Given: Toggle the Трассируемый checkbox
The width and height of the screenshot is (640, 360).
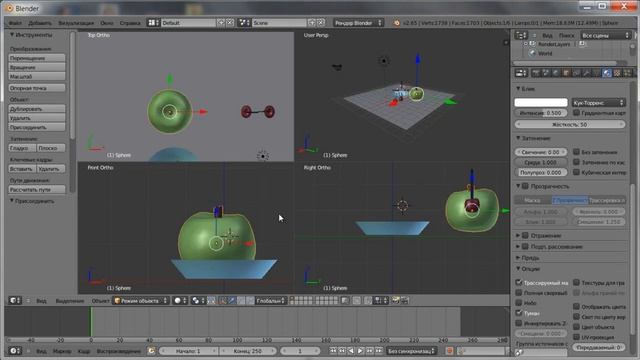Looking at the screenshot, I should click(x=518, y=282).
